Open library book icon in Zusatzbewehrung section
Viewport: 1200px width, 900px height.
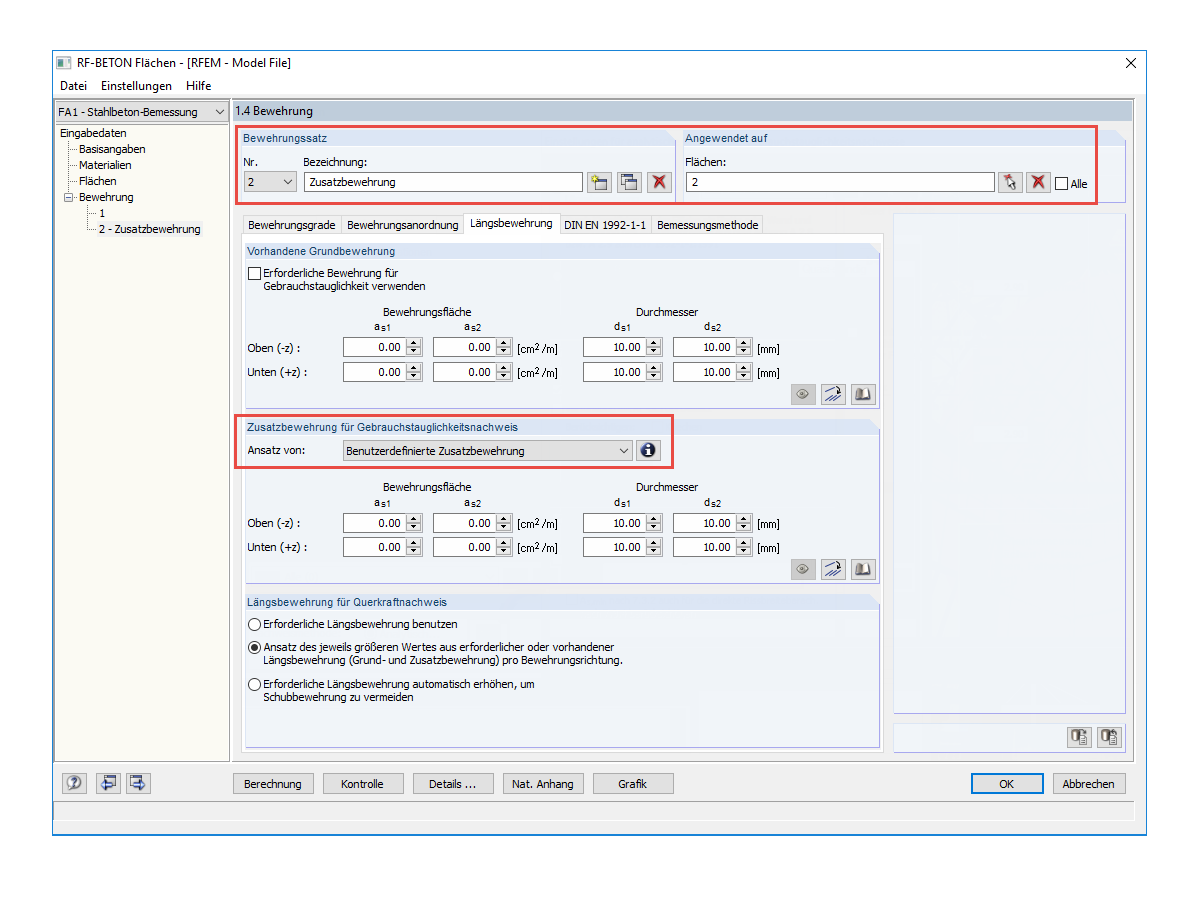pyautogui.click(x=863, y=569)
